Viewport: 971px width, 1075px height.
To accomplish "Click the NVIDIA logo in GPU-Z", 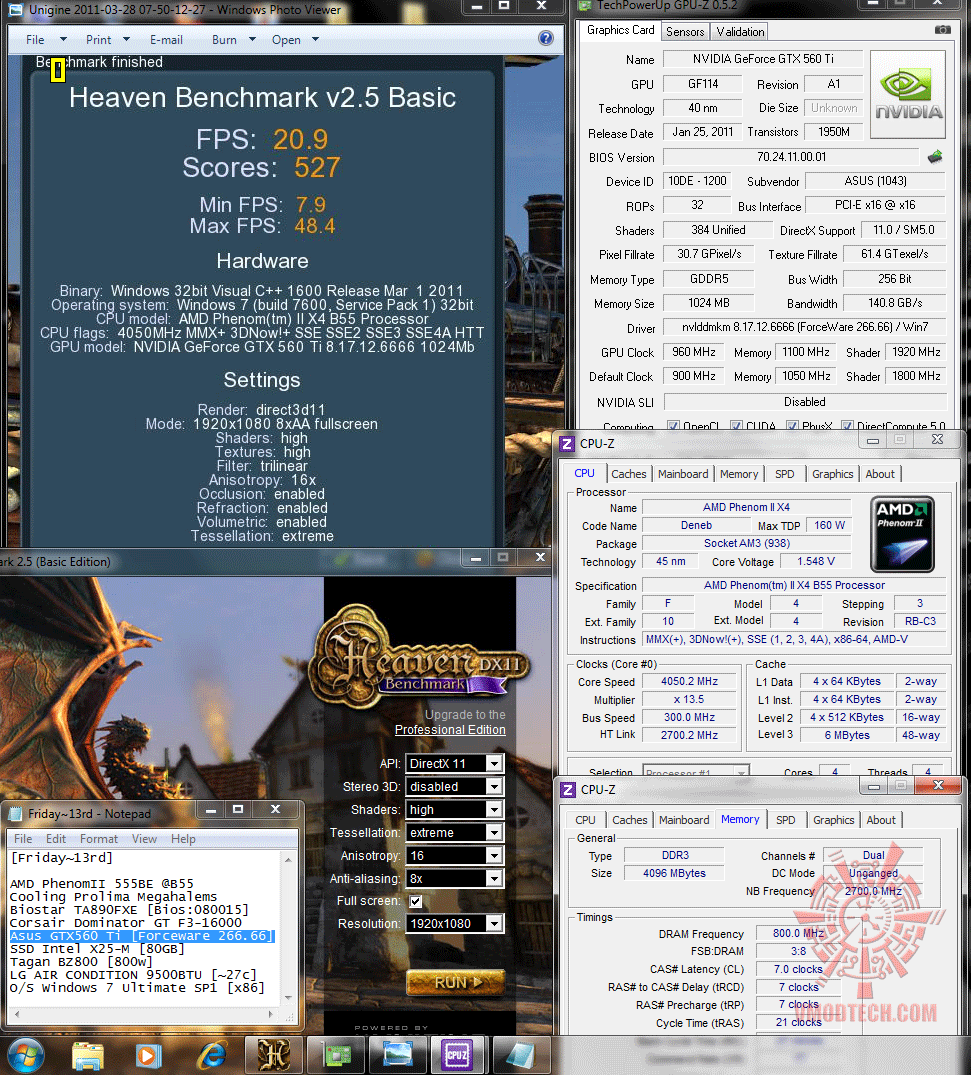I will point(908,95).
